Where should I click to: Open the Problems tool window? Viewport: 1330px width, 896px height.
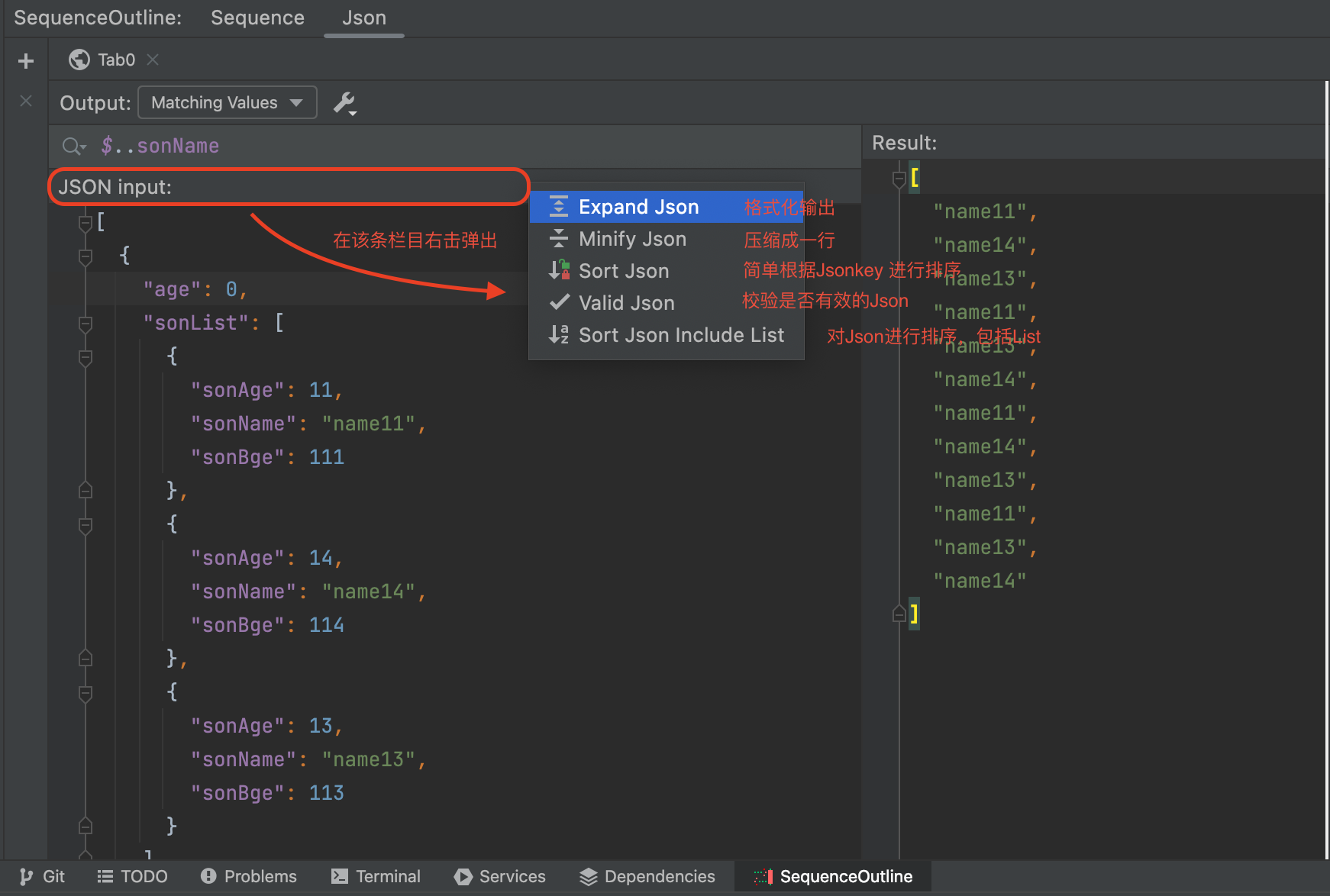click(249, 876)
